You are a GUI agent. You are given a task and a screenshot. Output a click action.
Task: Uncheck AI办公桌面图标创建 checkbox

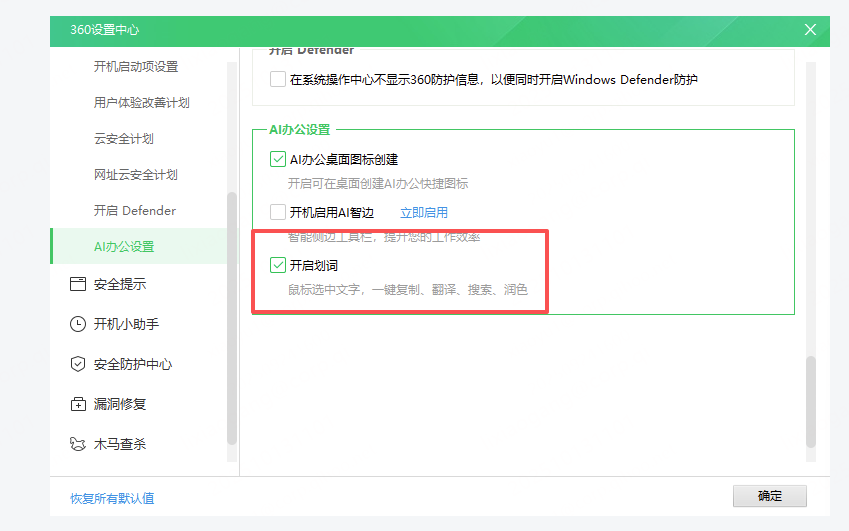(x=278, y=159)
